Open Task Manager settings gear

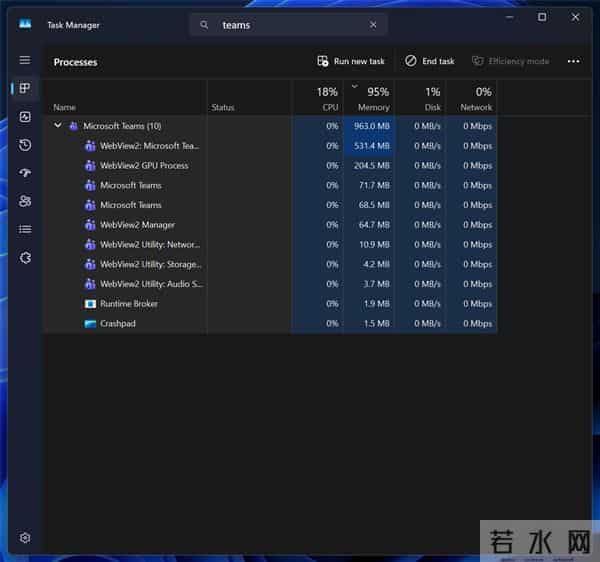point(25,538)
